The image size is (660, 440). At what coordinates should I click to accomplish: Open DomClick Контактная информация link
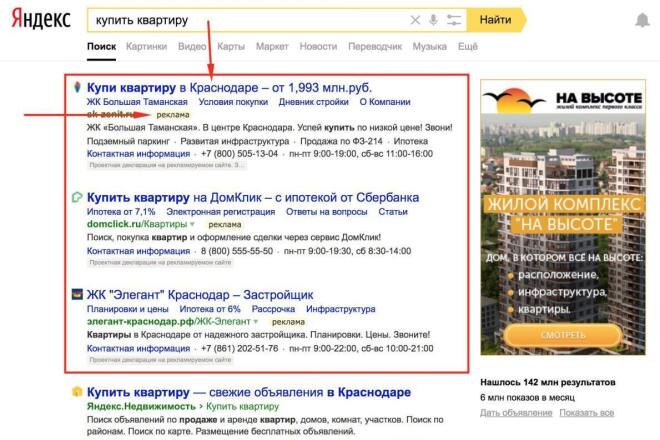[138, 251]
